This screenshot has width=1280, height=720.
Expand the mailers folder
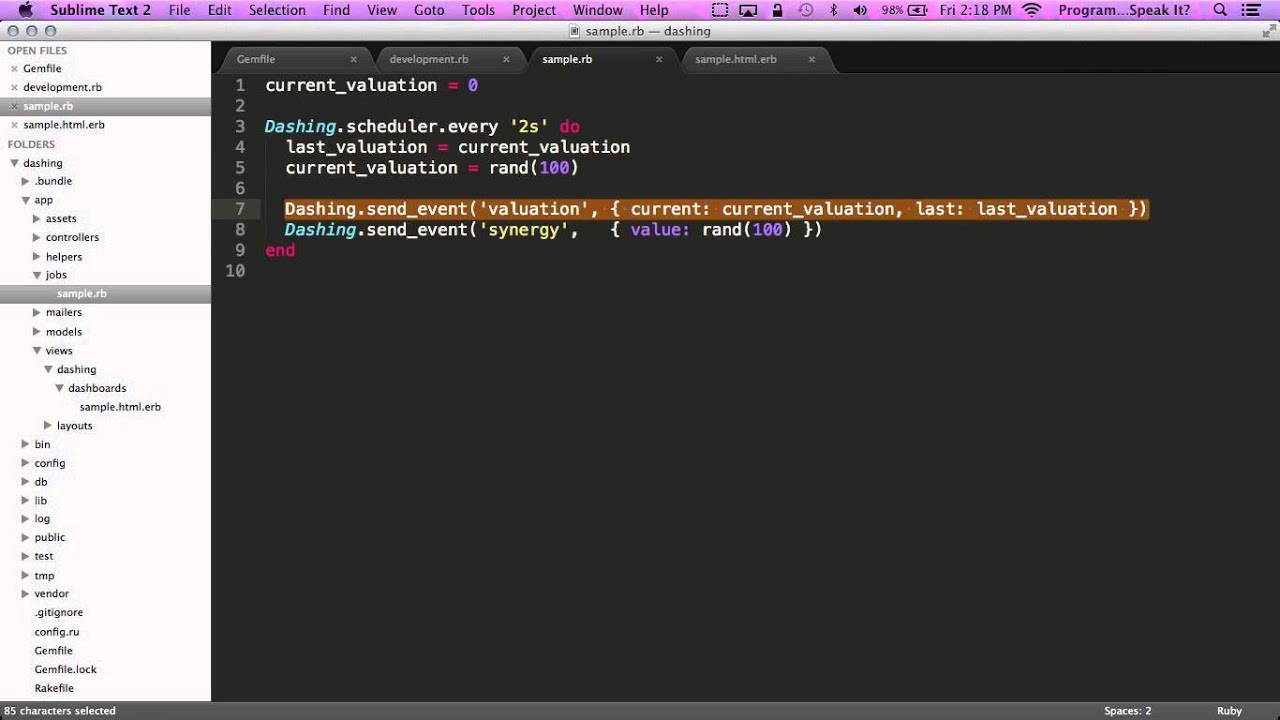click(37, 313)
